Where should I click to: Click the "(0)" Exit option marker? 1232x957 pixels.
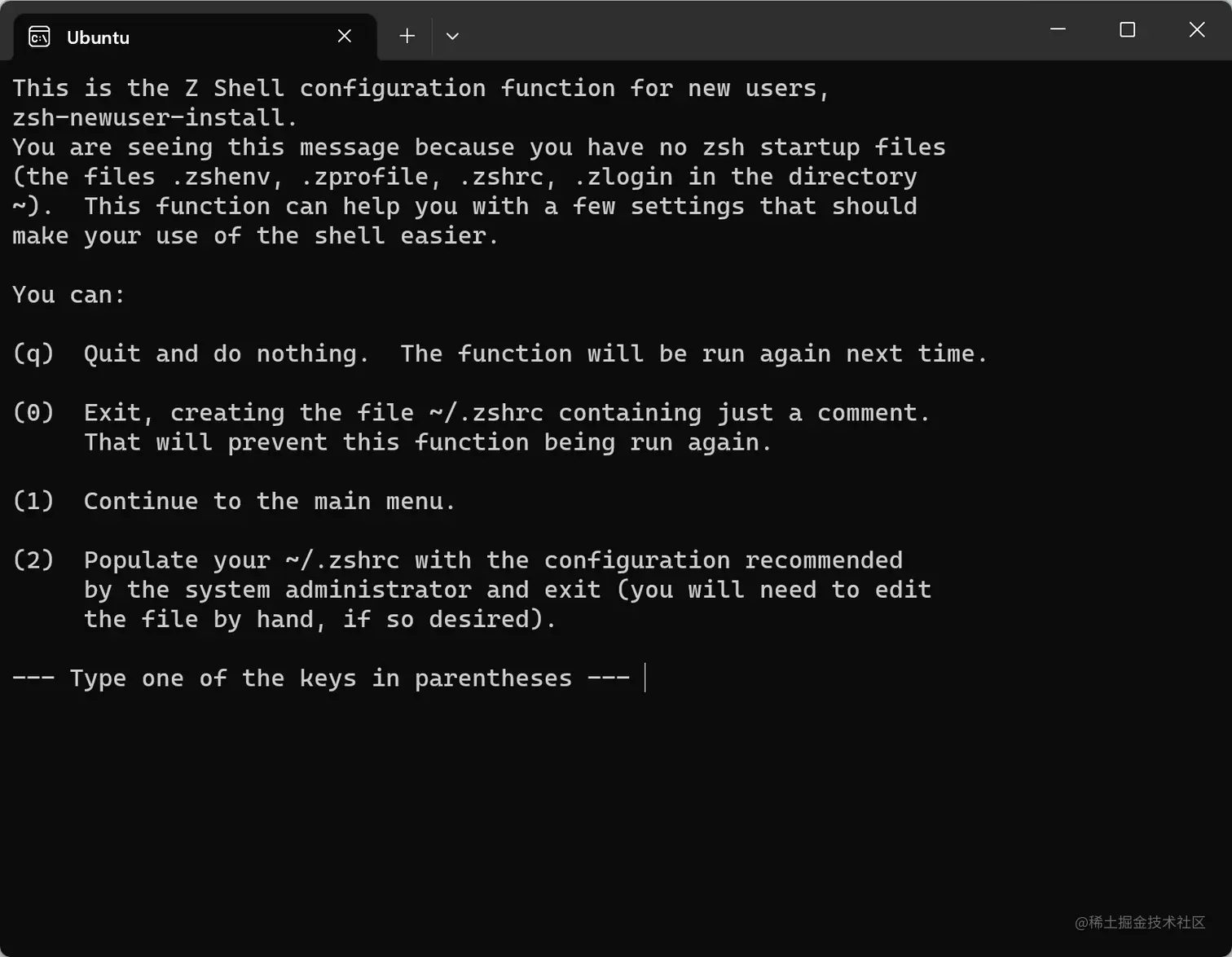[33, 412]
